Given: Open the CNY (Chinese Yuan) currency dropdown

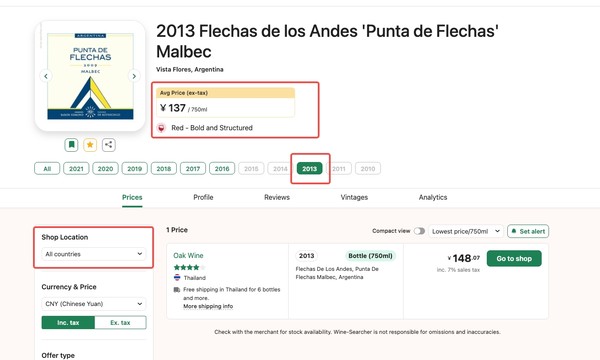Looking at the screenshot, I should click(x=94, y=304).
